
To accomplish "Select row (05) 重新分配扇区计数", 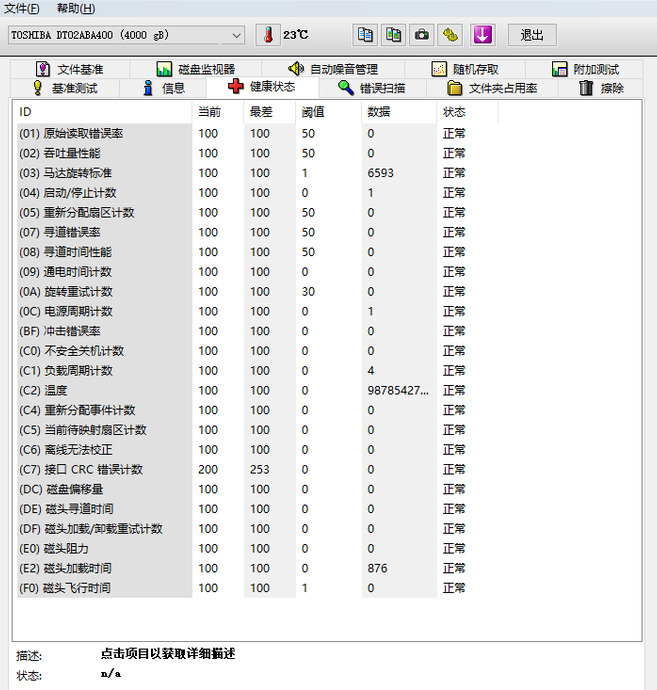I will pyautogui.click(x=257, y=213).
